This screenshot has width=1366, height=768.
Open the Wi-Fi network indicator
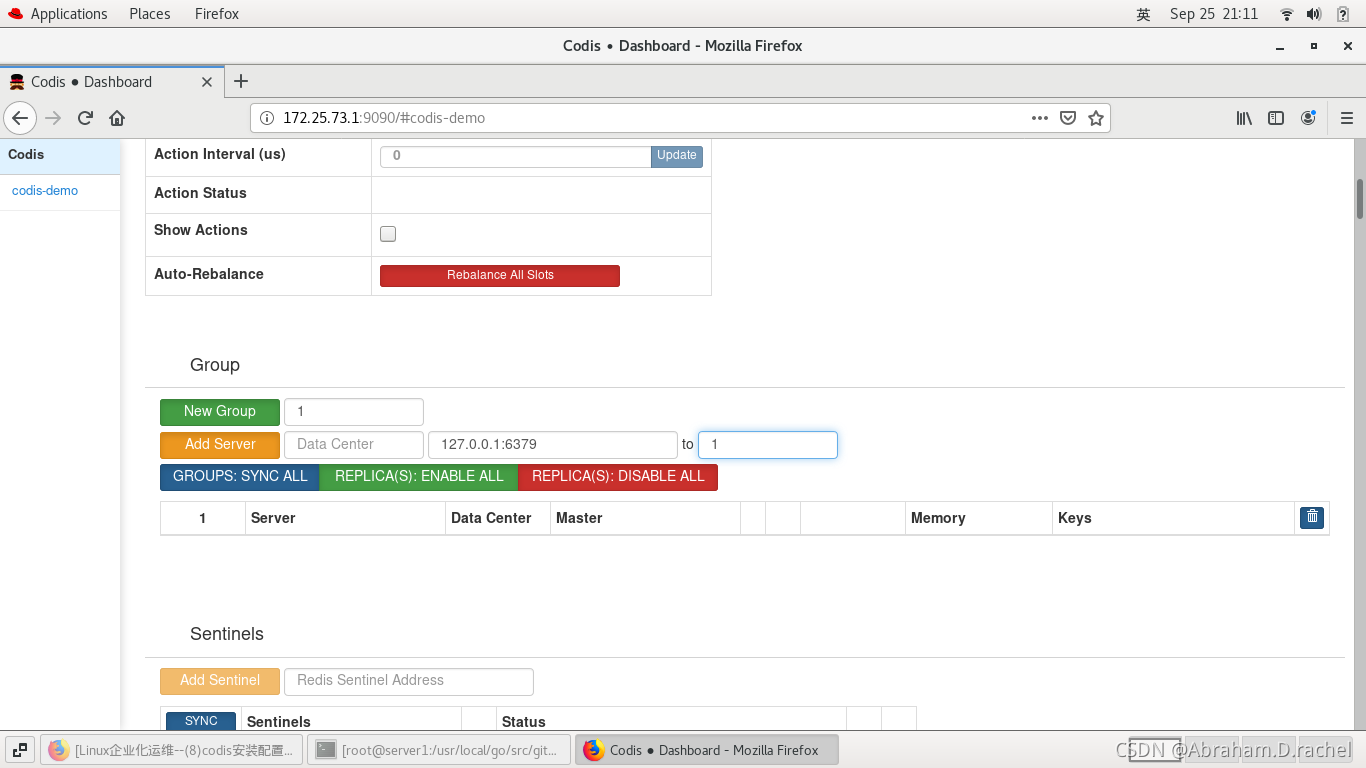point(1287,14)
